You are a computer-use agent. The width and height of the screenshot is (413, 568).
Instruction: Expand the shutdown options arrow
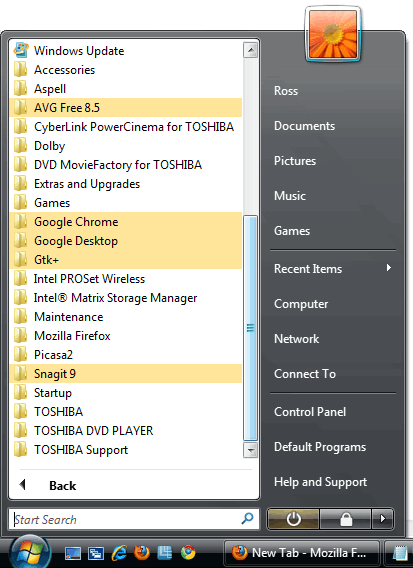[383, 519]
